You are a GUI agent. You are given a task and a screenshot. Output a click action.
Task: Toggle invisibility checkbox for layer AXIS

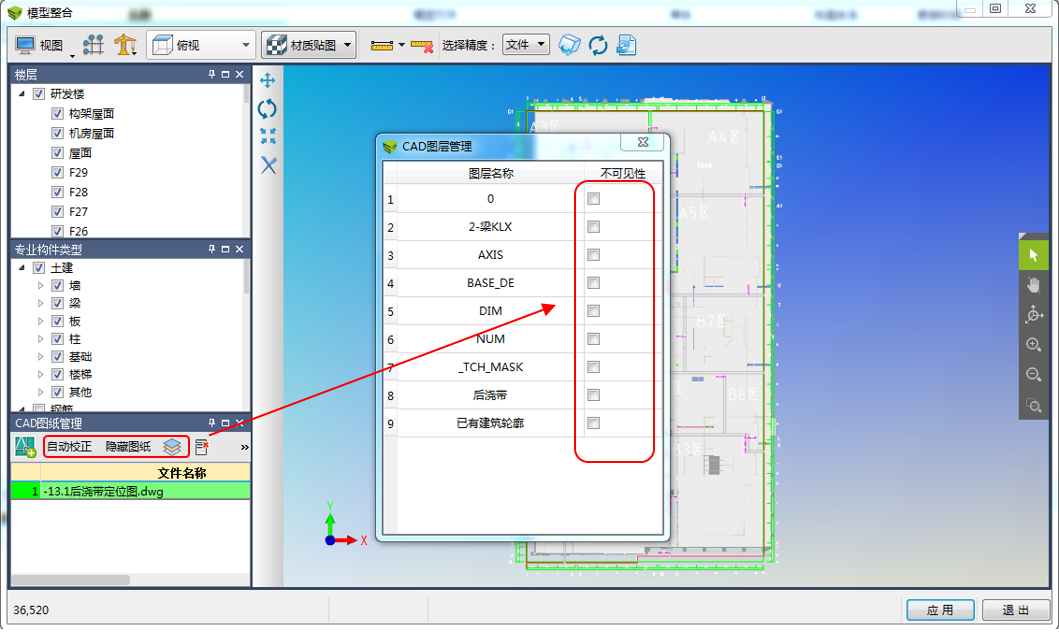click(x=594, y=255)
